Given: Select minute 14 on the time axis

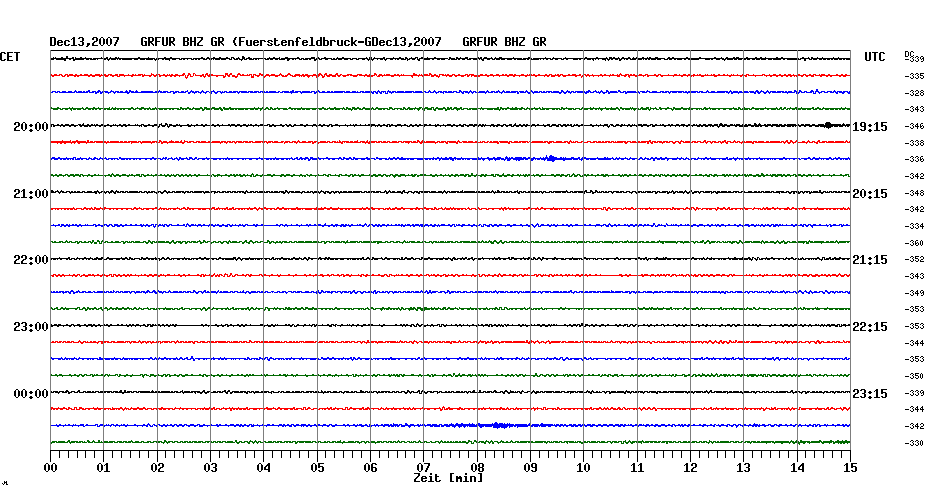Looking at the screenshot, I should point(797,467).
